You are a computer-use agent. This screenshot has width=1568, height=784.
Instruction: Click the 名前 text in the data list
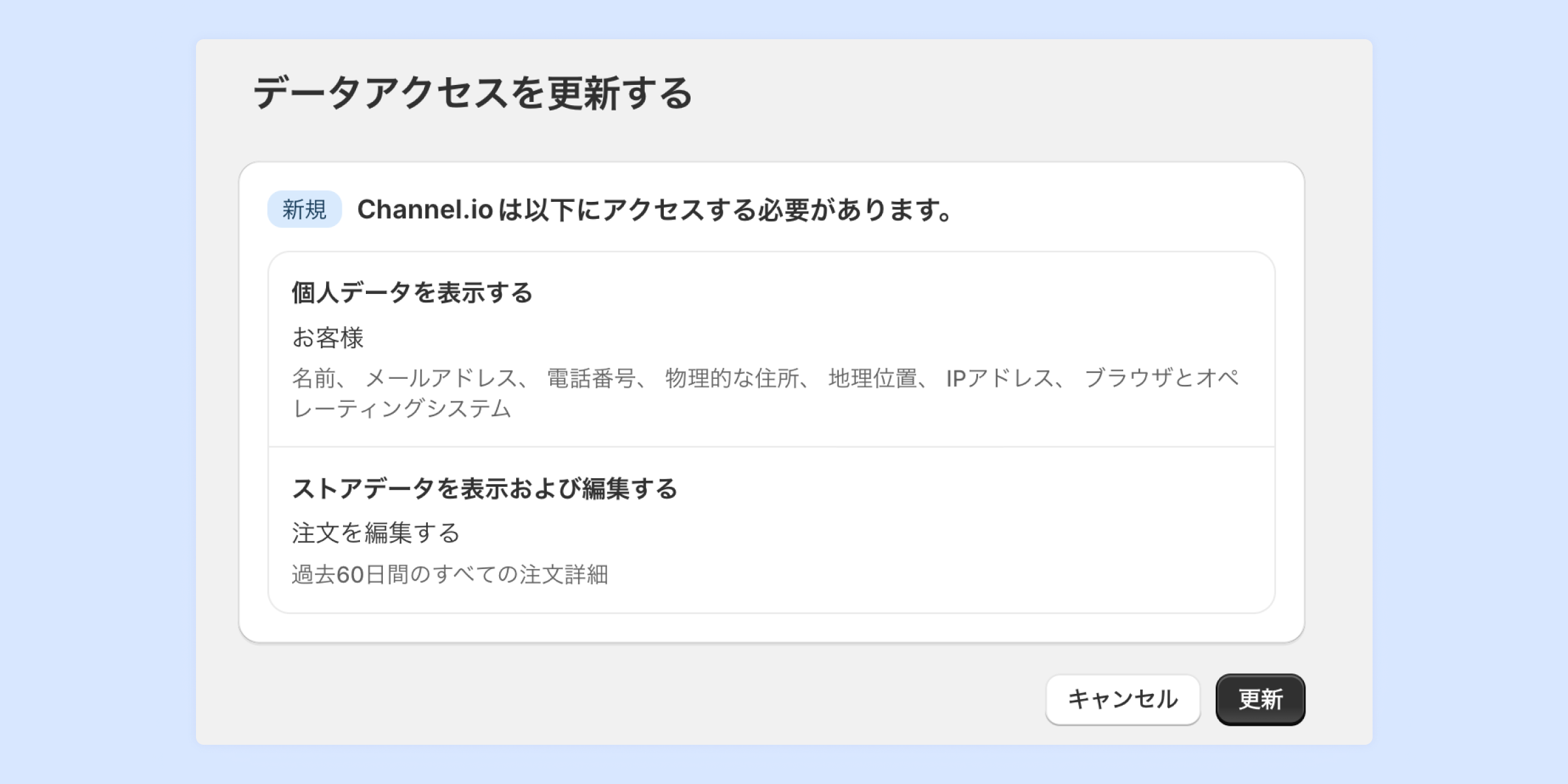pos(314,378)
